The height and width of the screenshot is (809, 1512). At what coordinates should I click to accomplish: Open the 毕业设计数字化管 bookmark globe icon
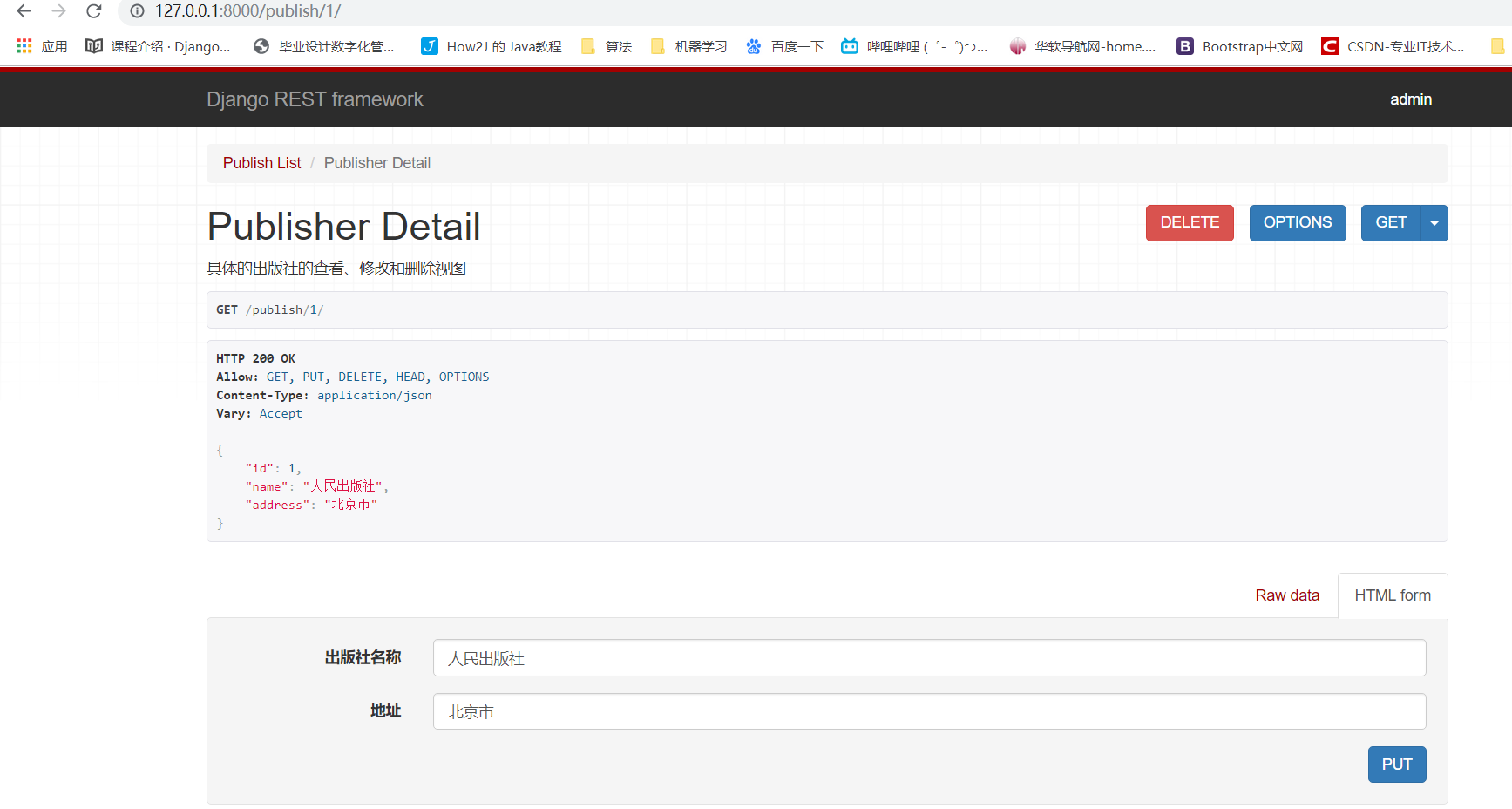pos(261,46)
